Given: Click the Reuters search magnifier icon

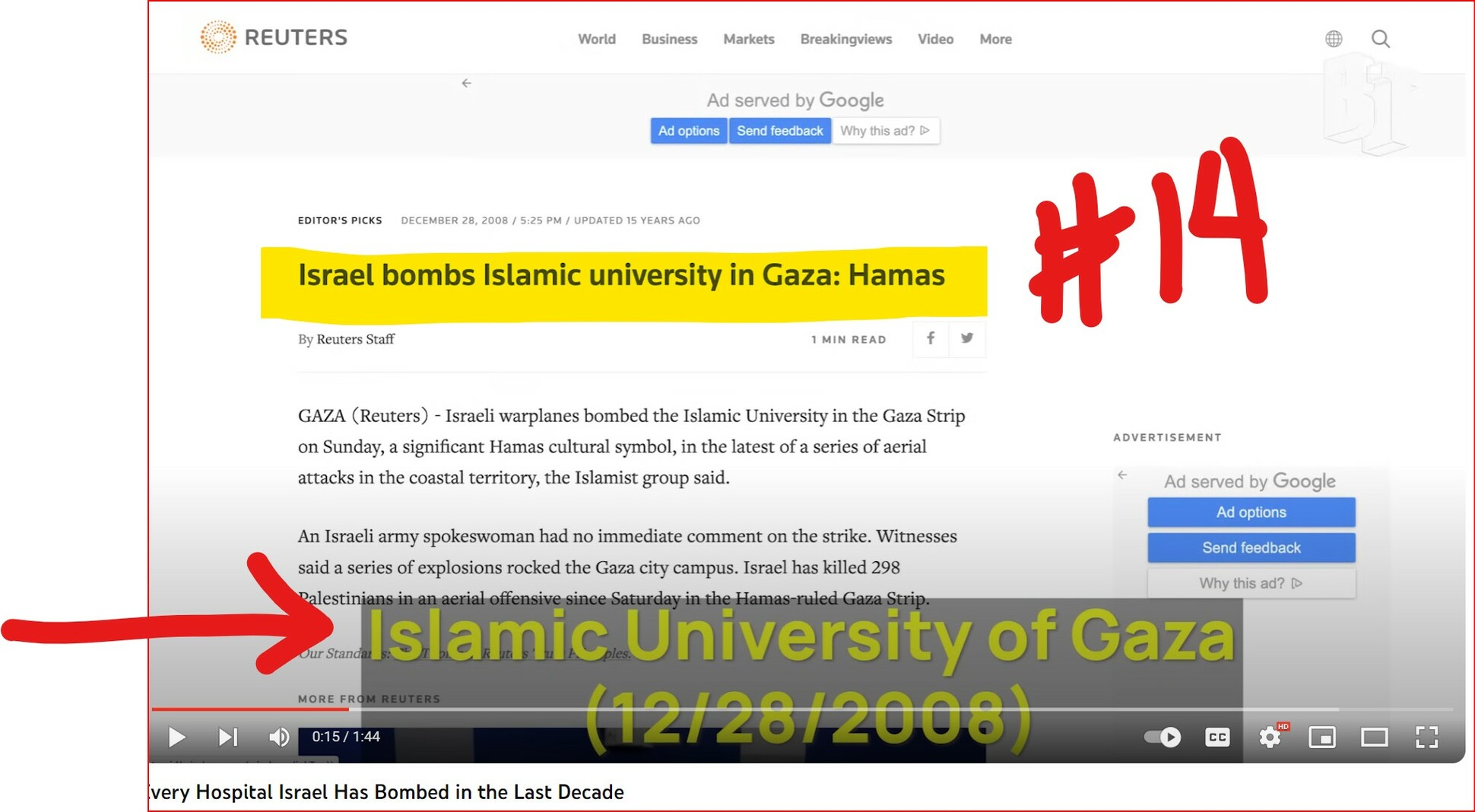Looking at the screenshot, I should click(1381, 39).
